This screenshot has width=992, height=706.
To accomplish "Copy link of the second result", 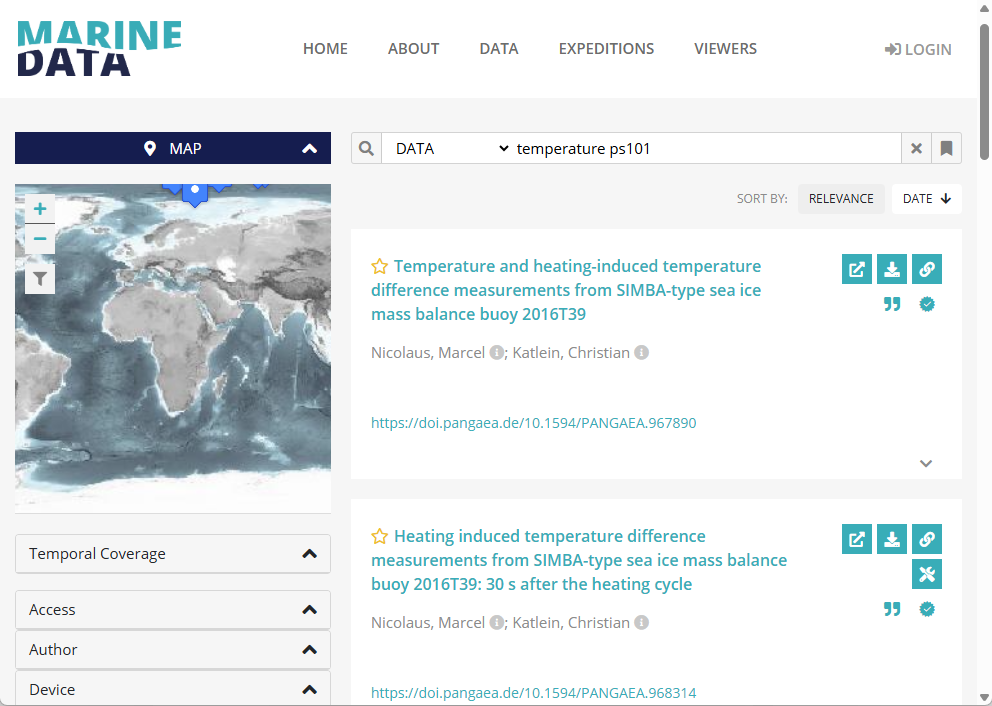I will point(927,539).
